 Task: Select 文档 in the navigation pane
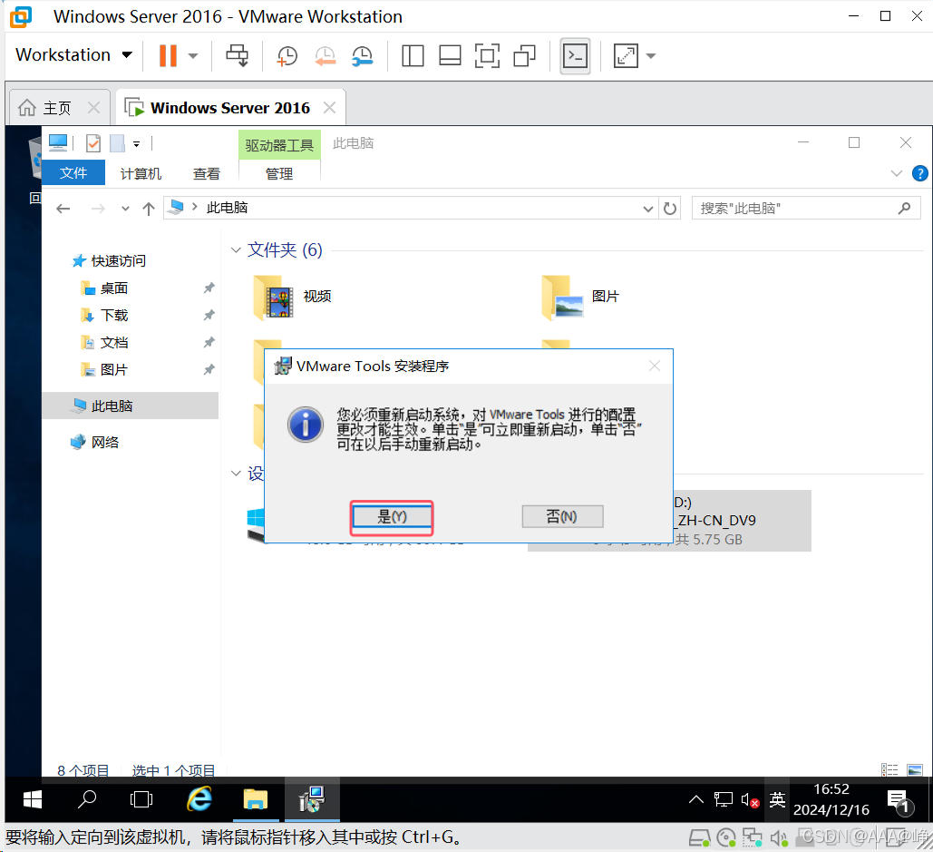[114, 343]
